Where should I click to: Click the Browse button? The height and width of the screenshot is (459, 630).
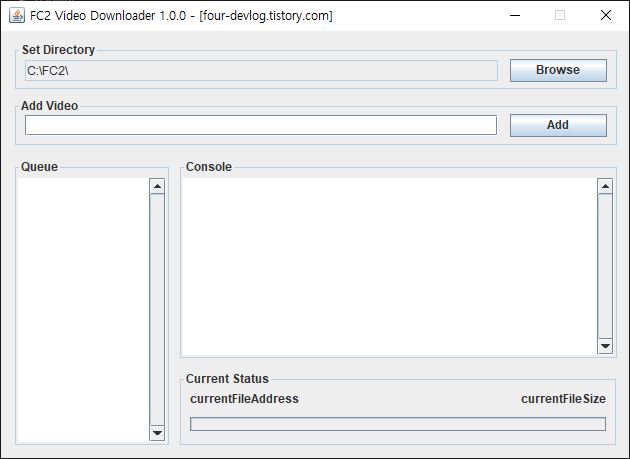[x=558, y=70]
